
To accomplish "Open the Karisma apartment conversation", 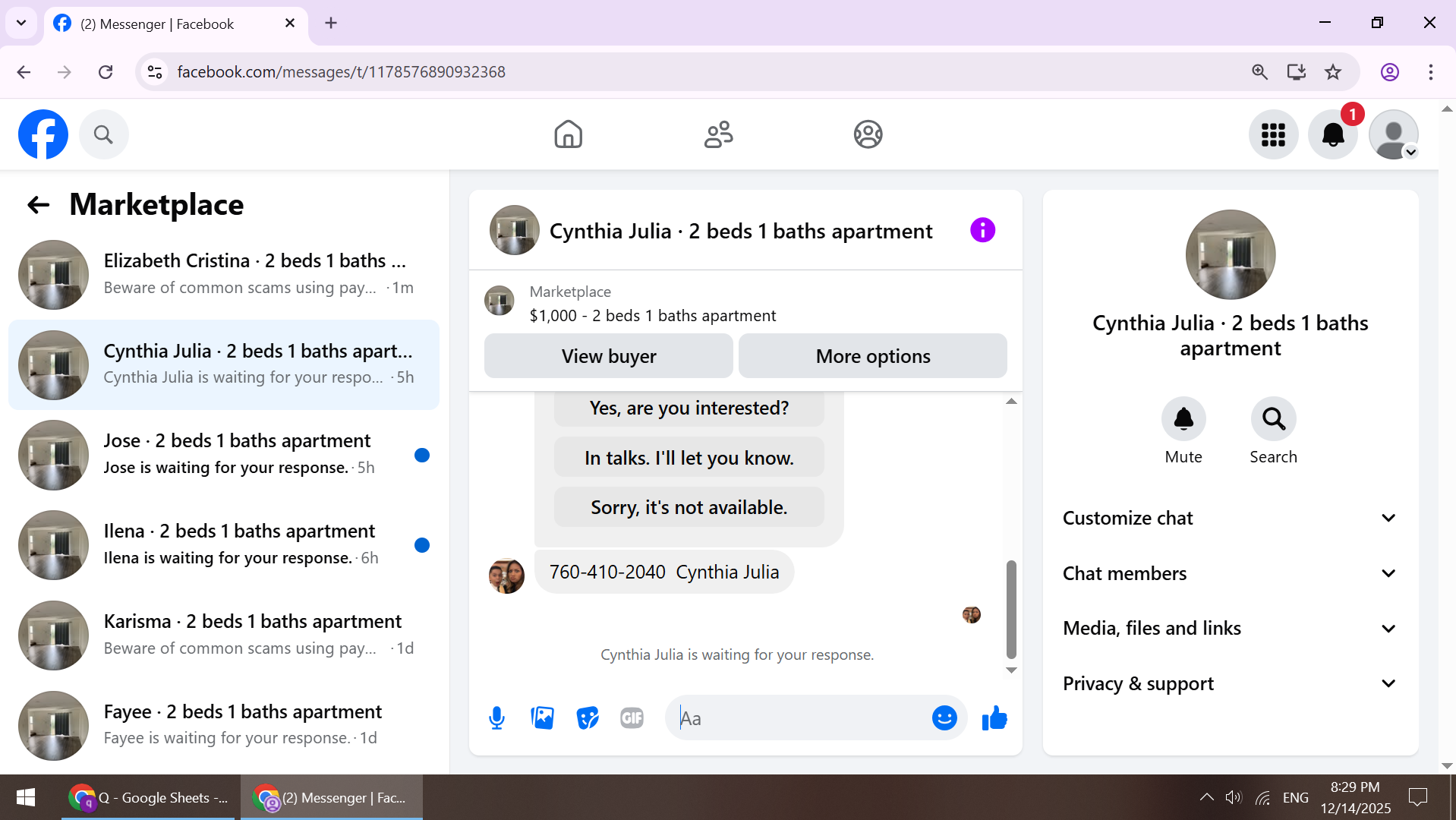I will [x=224, y=635].
